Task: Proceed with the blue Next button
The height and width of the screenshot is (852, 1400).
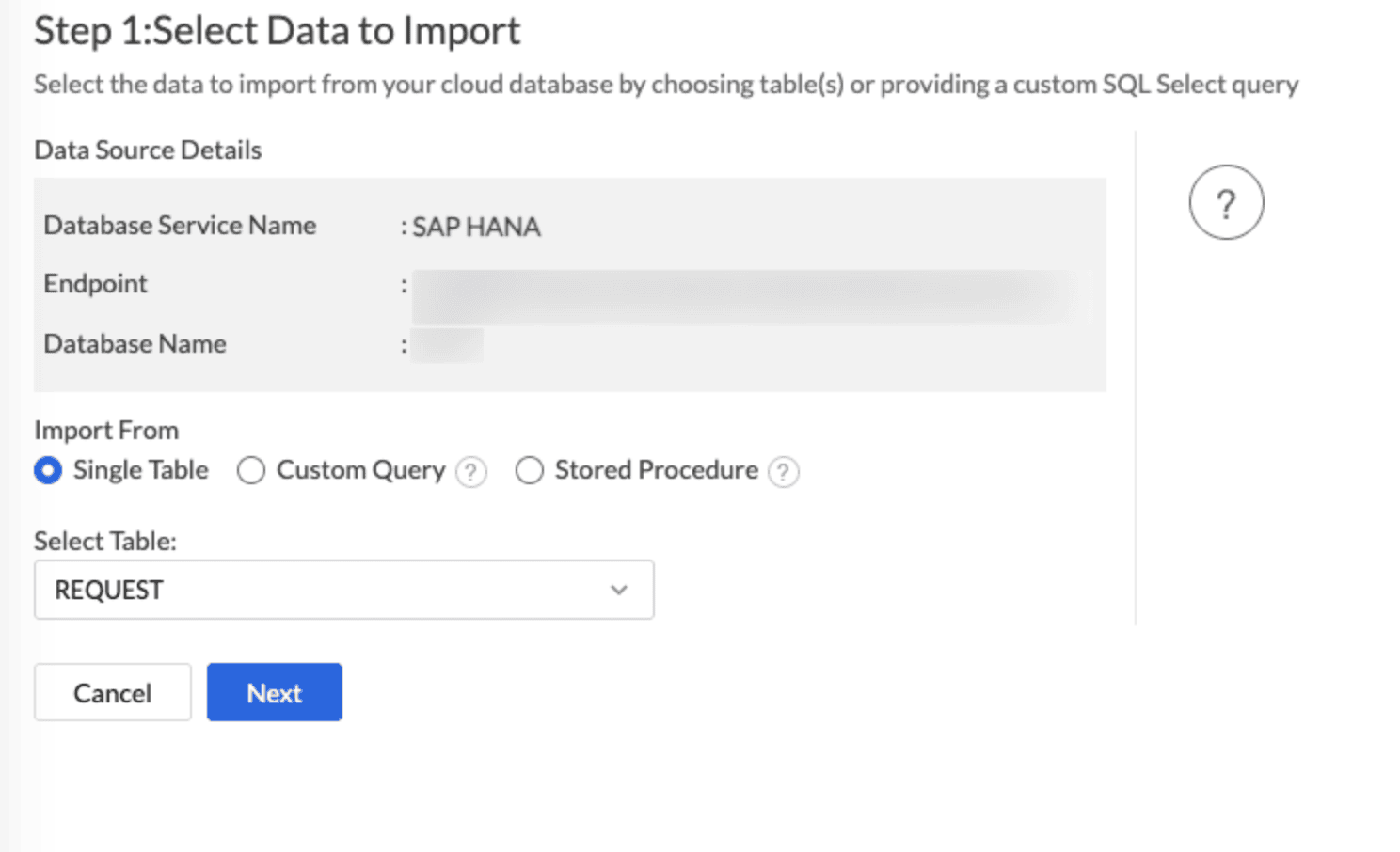Action: click(274, 693)
